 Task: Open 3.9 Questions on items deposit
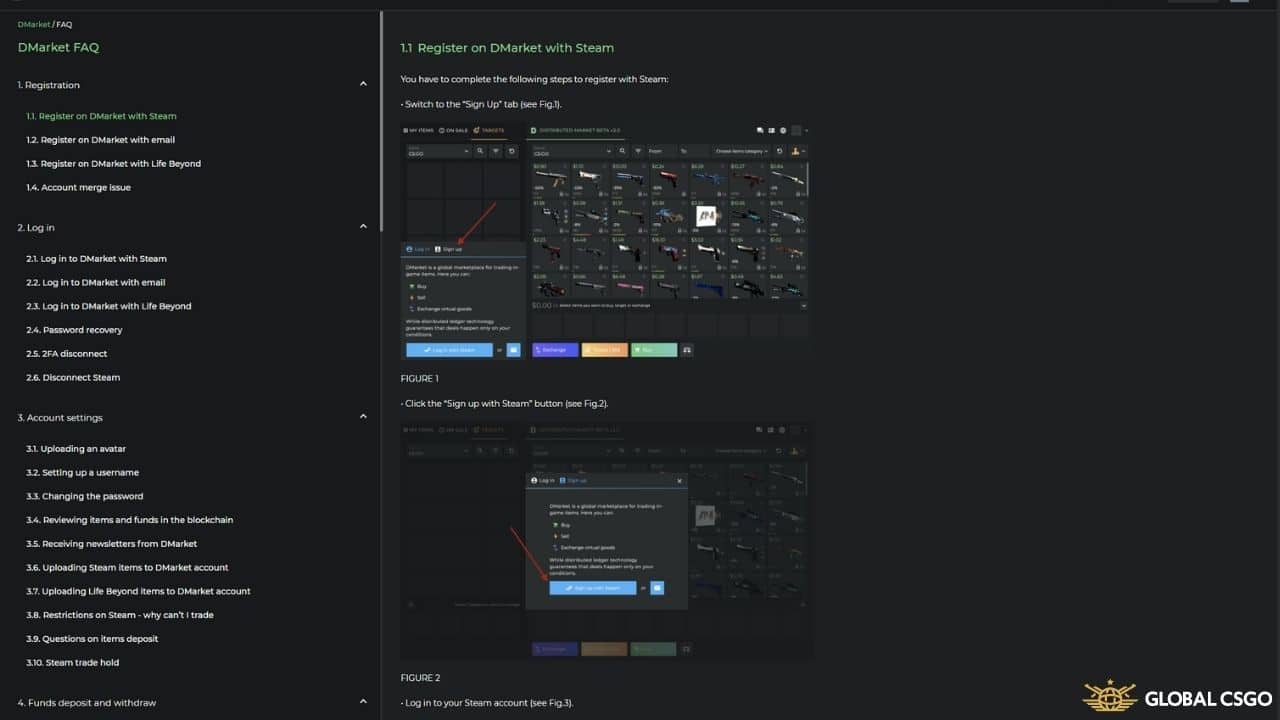coord(92,639)
